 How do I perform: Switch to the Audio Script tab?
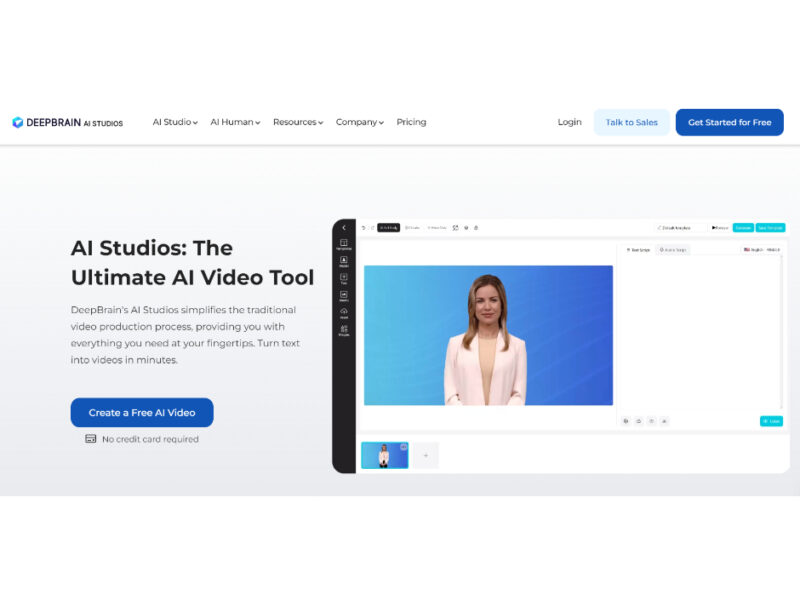pos(673,249)
